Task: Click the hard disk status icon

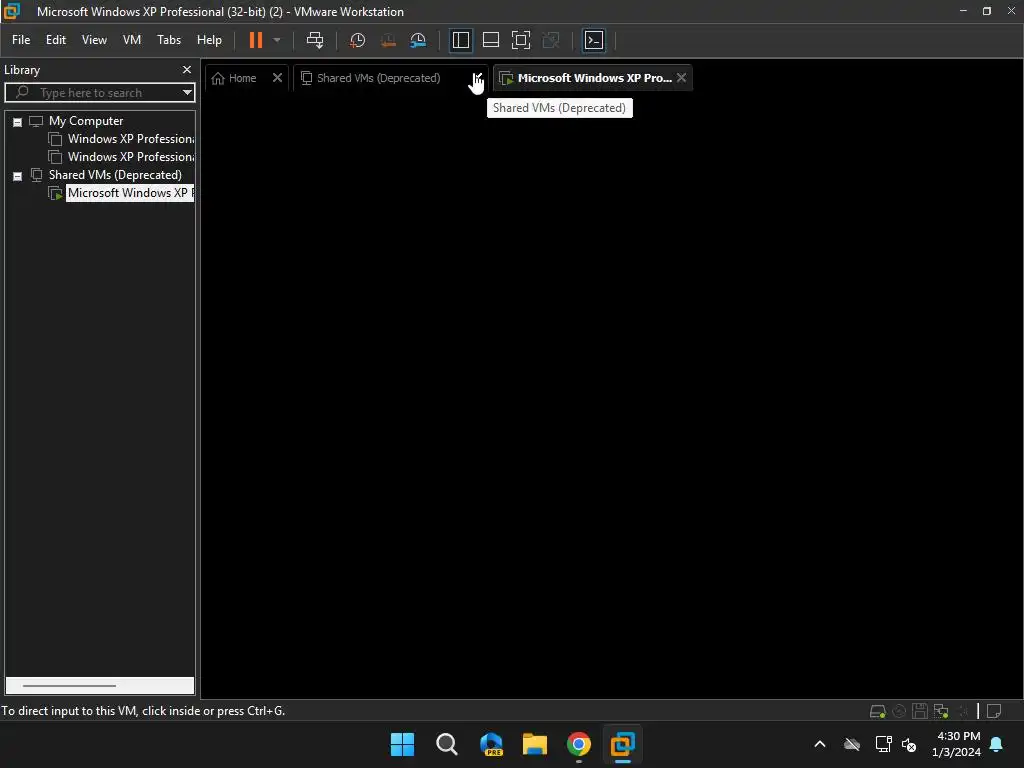Action: (x=878, y=711)
